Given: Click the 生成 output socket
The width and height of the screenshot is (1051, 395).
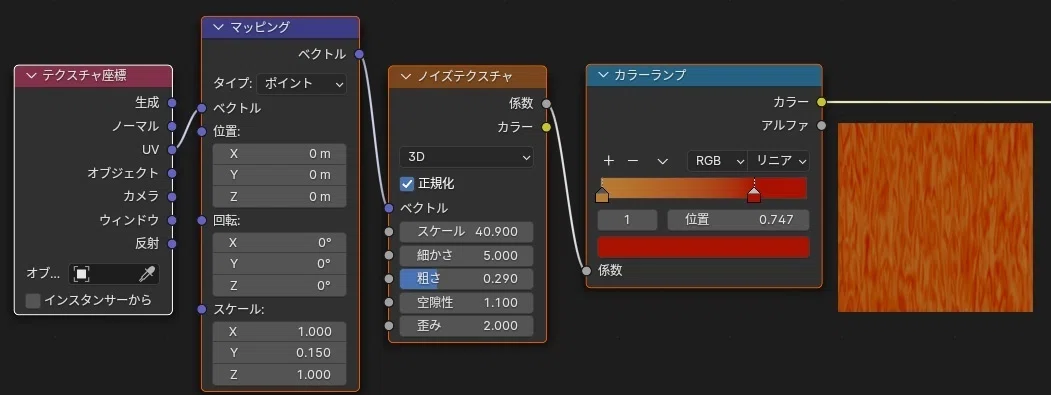Looking at the screenshot, I should [x=172, y=103].
